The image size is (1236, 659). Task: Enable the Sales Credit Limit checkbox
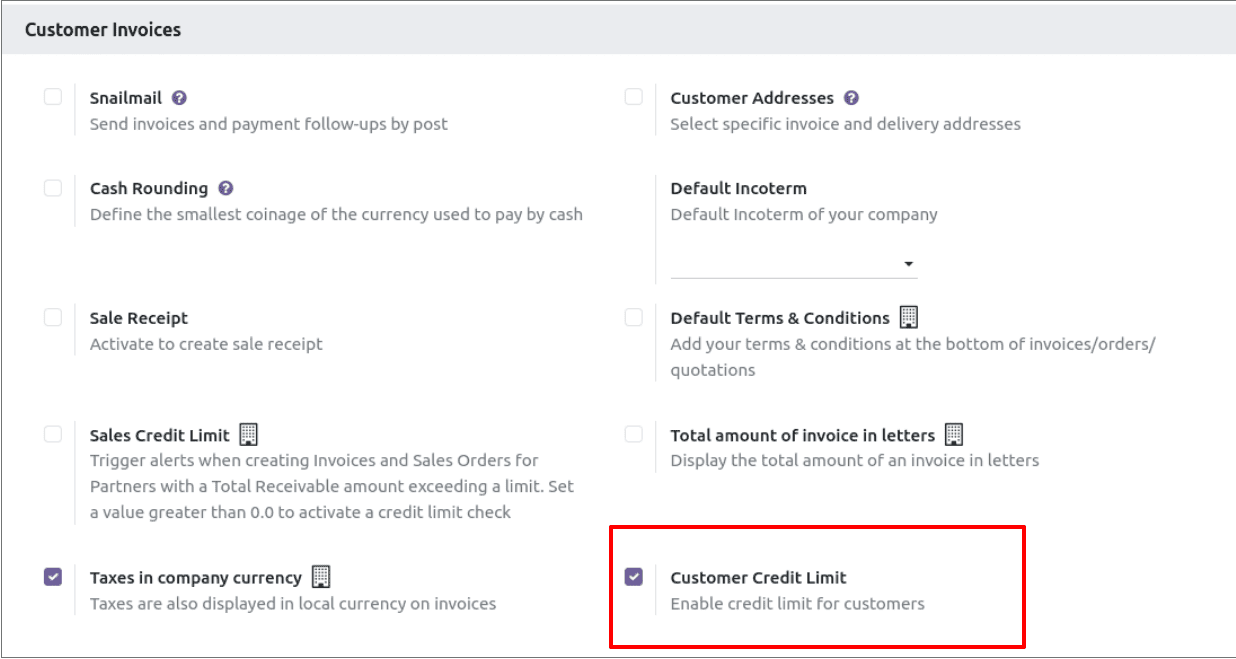[x=53, y=434]
